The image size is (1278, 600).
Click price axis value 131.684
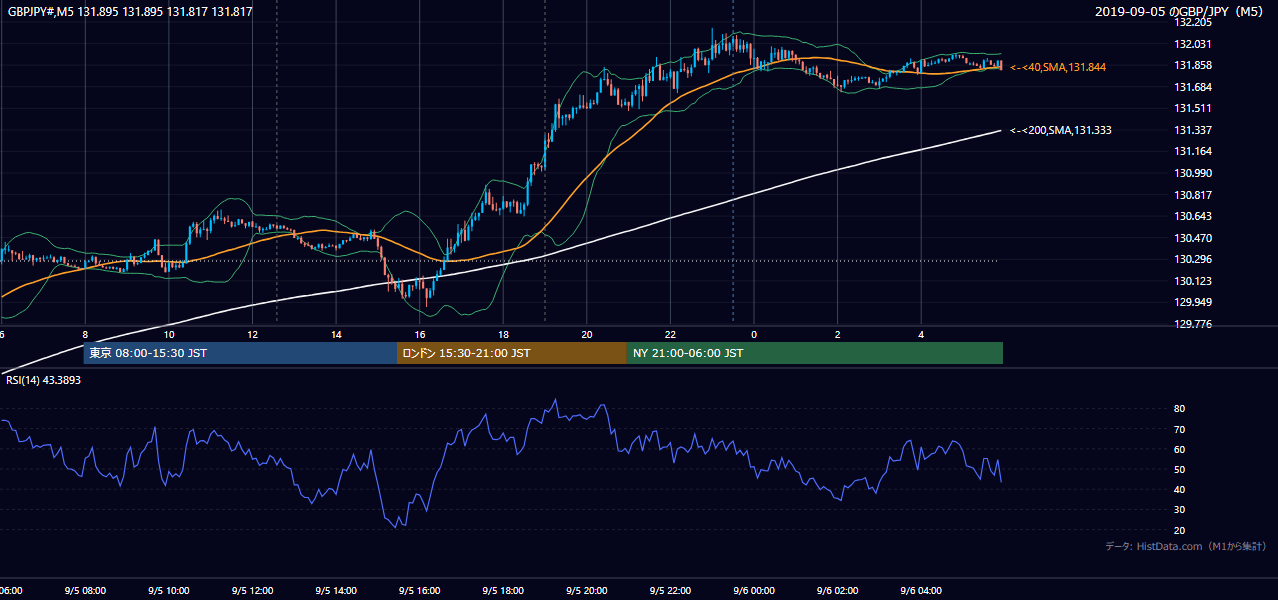1192,87
